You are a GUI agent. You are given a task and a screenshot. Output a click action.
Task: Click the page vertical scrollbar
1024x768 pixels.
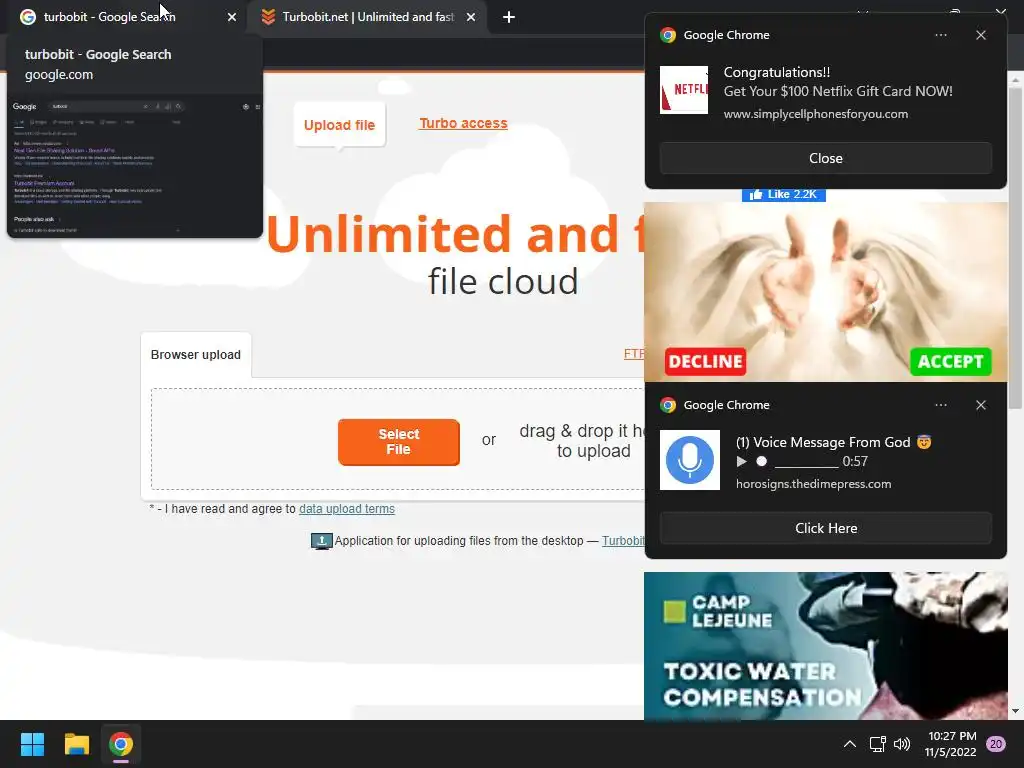1015,248
